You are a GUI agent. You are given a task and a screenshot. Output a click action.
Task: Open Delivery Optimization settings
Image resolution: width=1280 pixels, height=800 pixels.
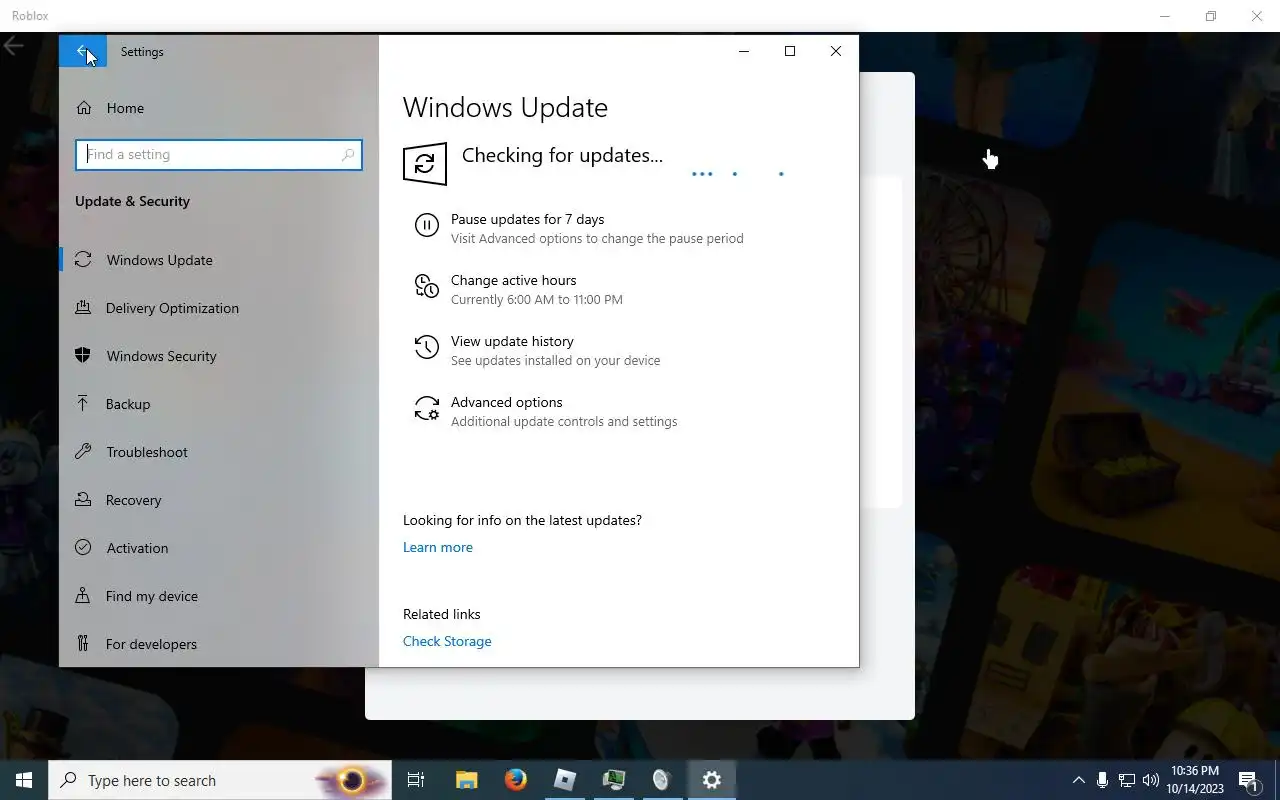click(219, 308)
